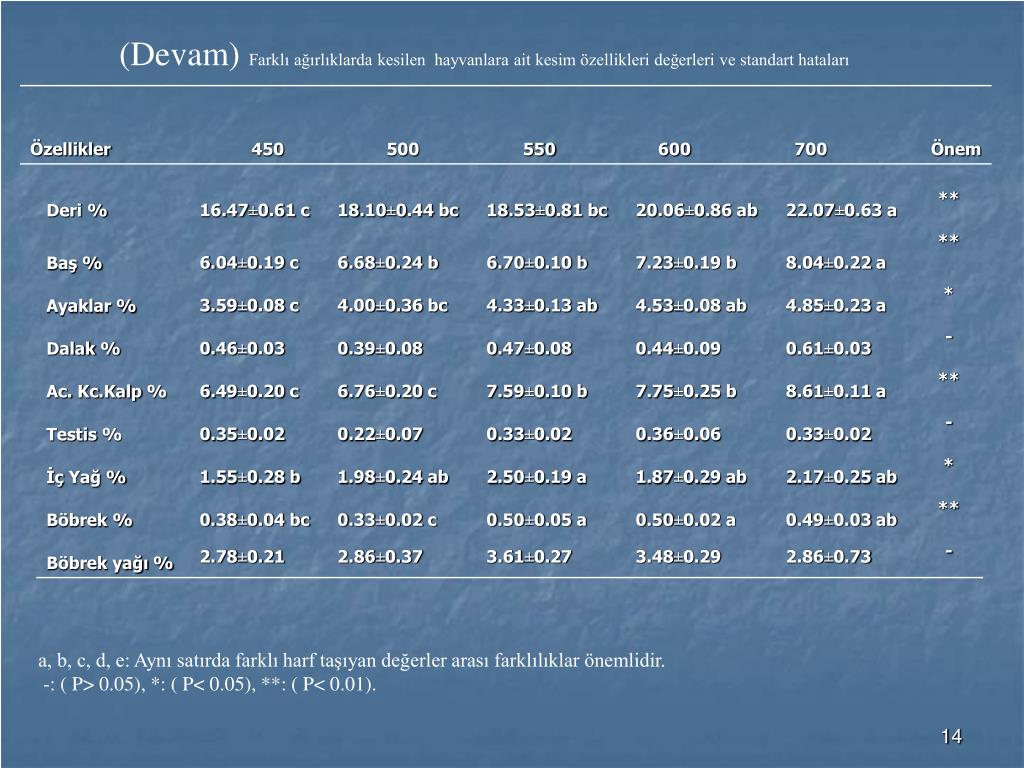Select the value '6.68±0.24 b'
1024x768 pixels.
coord(388,263)
